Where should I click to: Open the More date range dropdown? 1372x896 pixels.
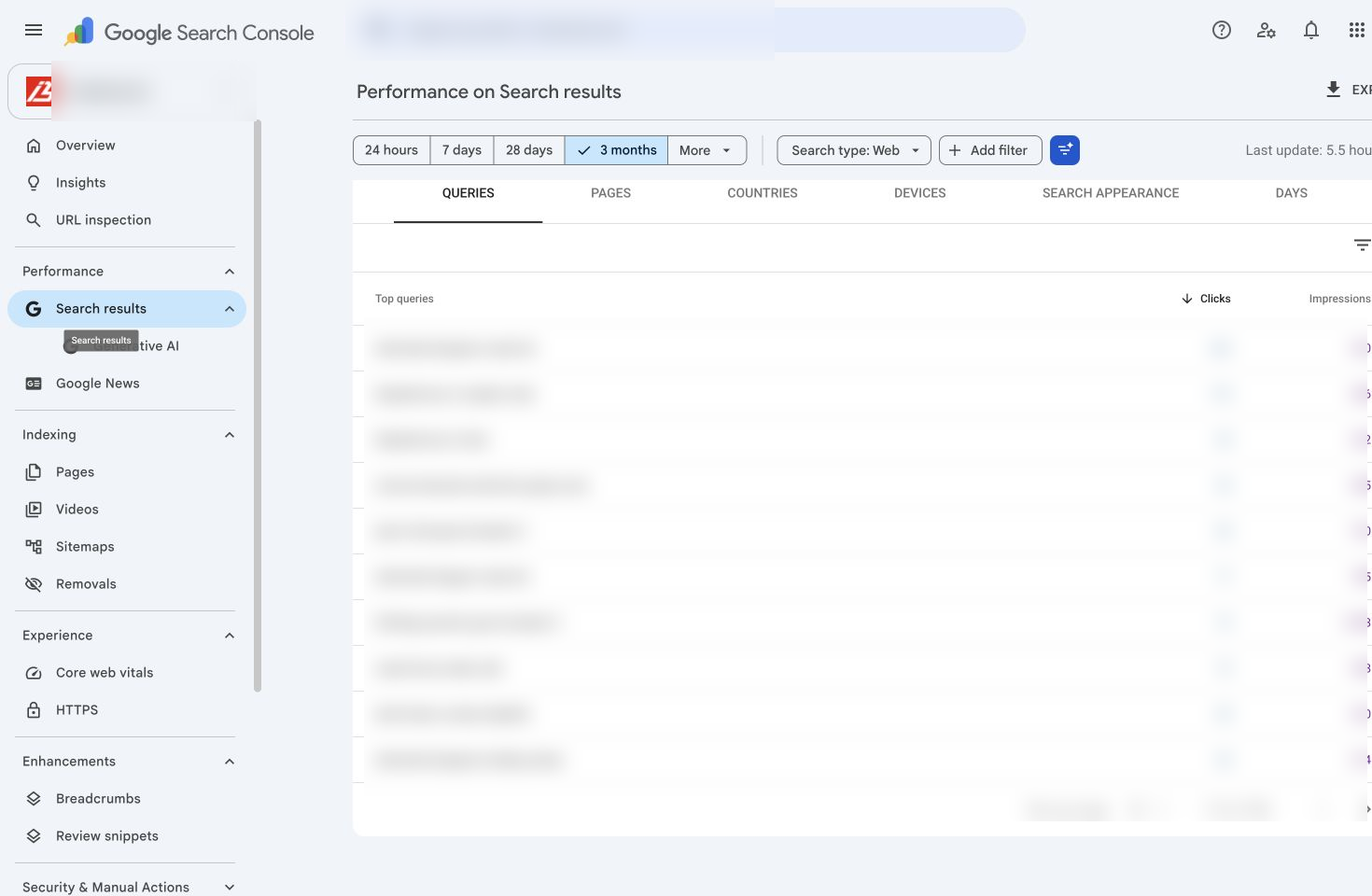click(707, 150)
